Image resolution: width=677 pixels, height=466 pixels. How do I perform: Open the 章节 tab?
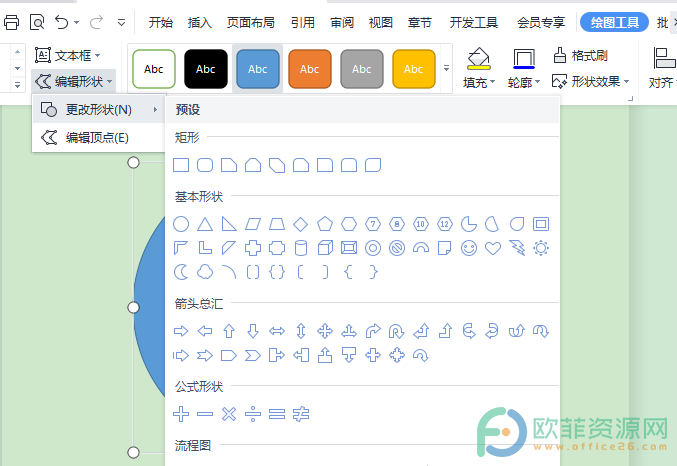tap(420, 22)
